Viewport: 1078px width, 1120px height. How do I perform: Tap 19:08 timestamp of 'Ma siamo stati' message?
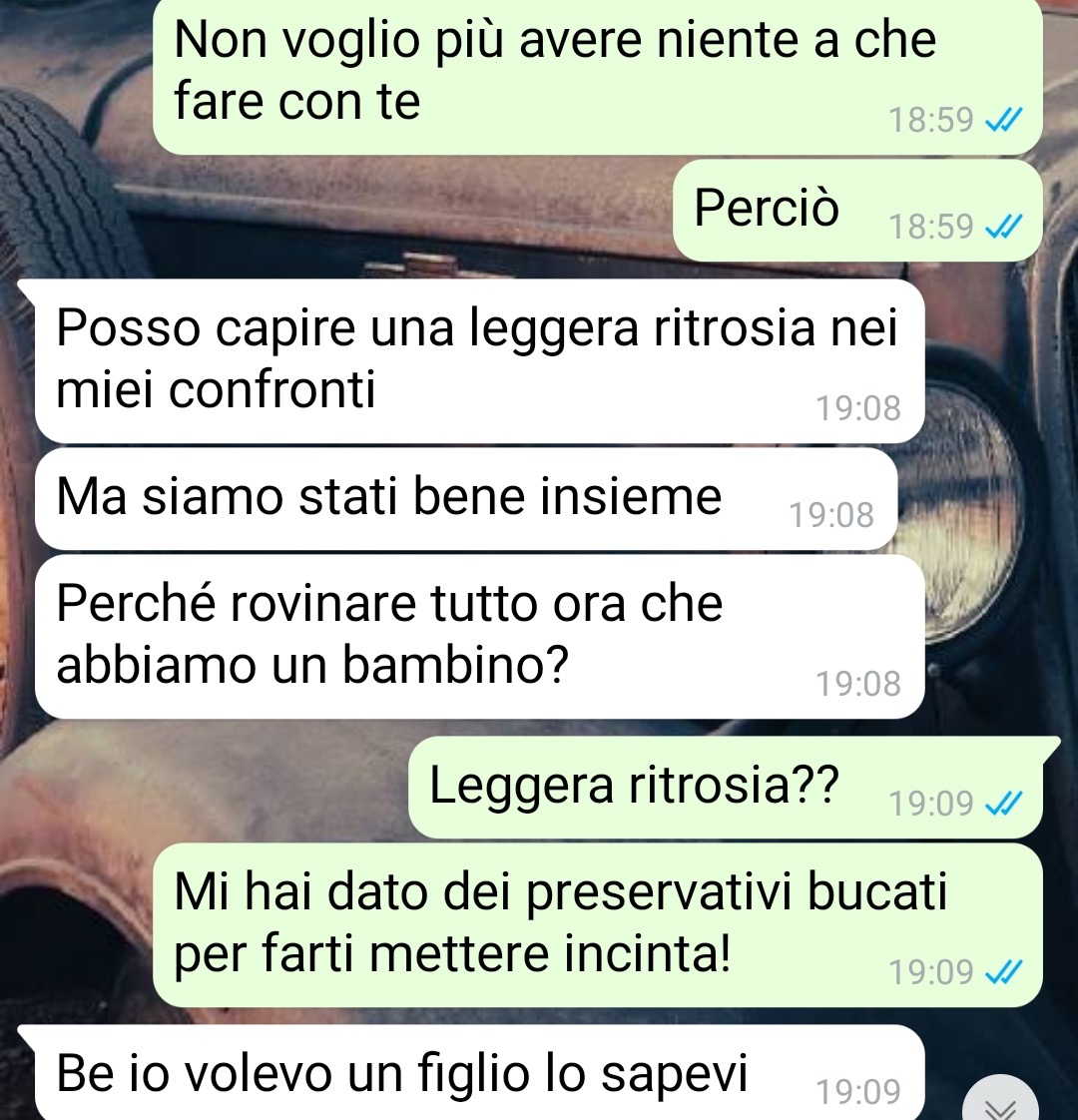tap(831, 516)
